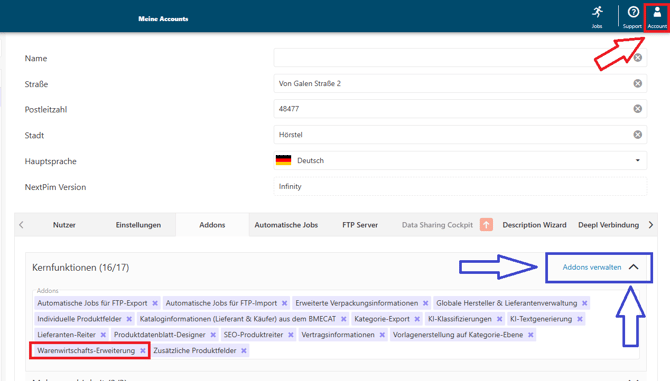670x381 pixels.
Task: Remove addon Kategorie-Export
Action: point(417,319)
